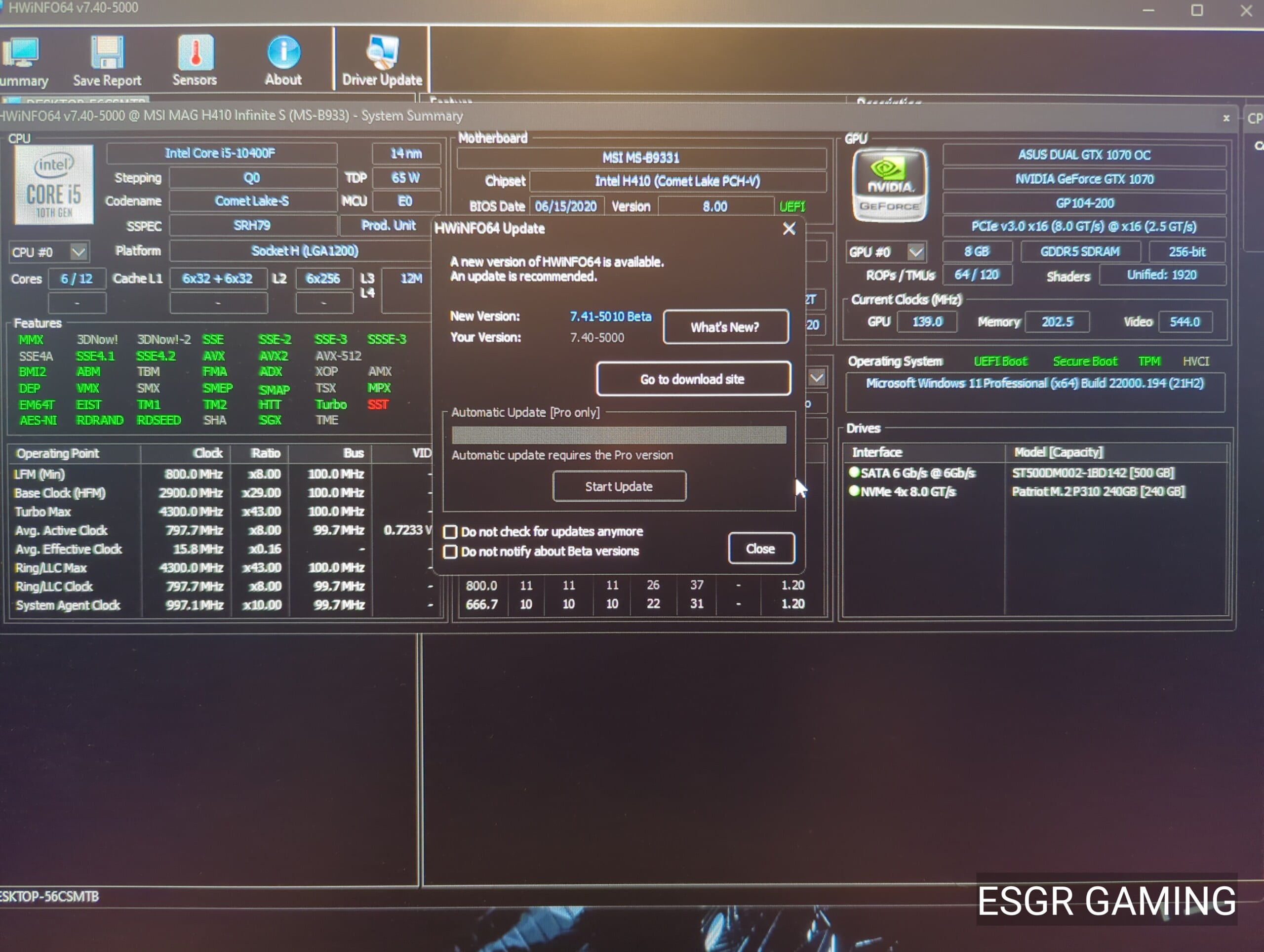Maximize the HWiNFO64 main window
The height and width of the screenshot is (952, 1264).
click(x=1197, y=10)
